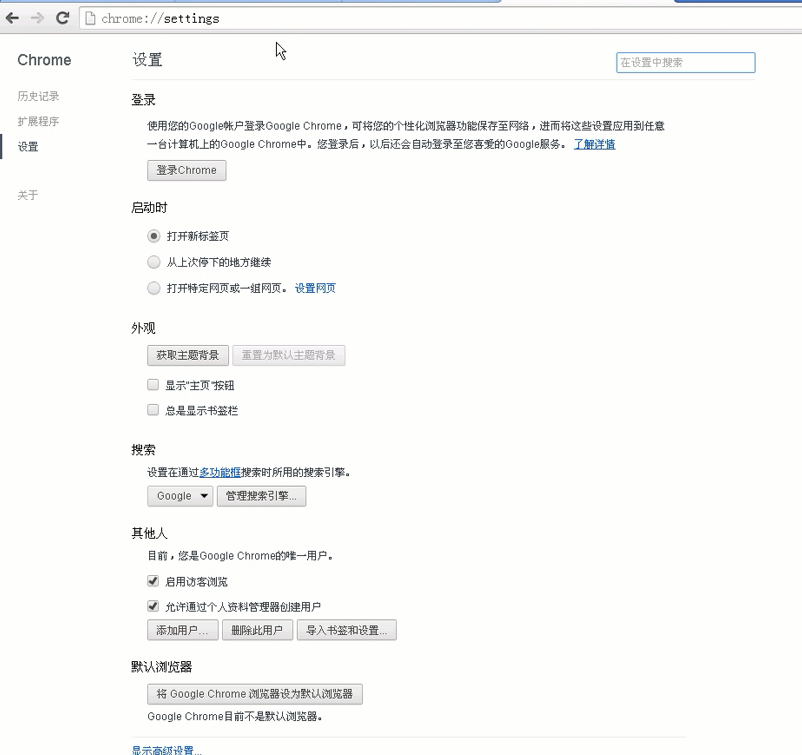
Task: Click the text Google Chrome目前不是默认浏览器
Action: click(235, 717)
